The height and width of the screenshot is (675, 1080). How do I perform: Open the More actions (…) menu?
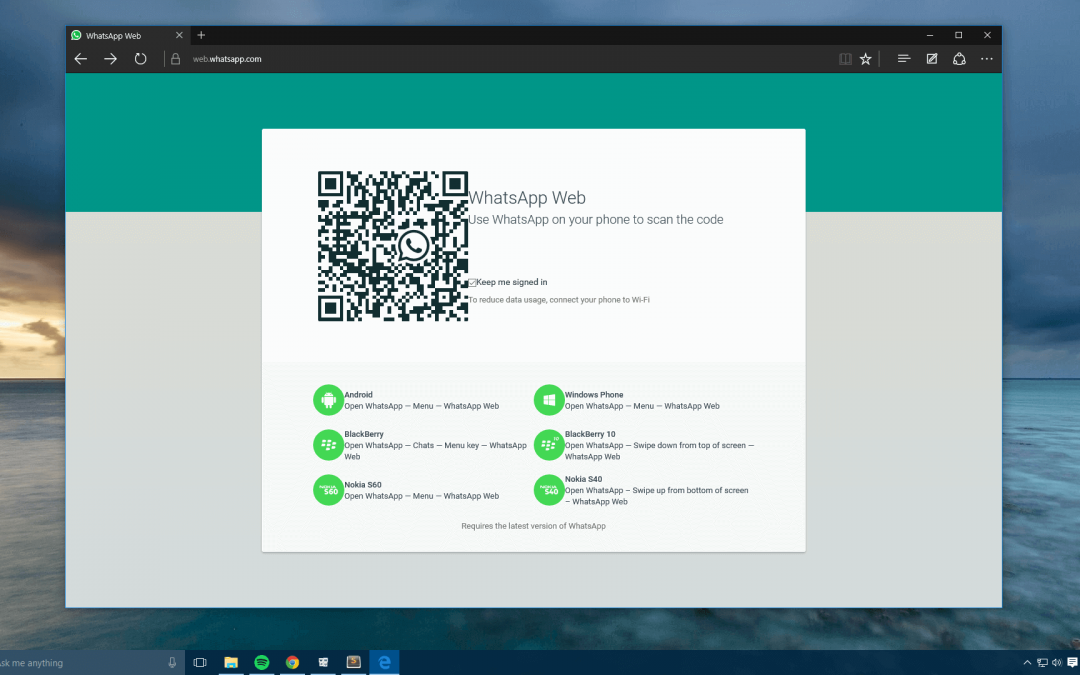(987, 59)
